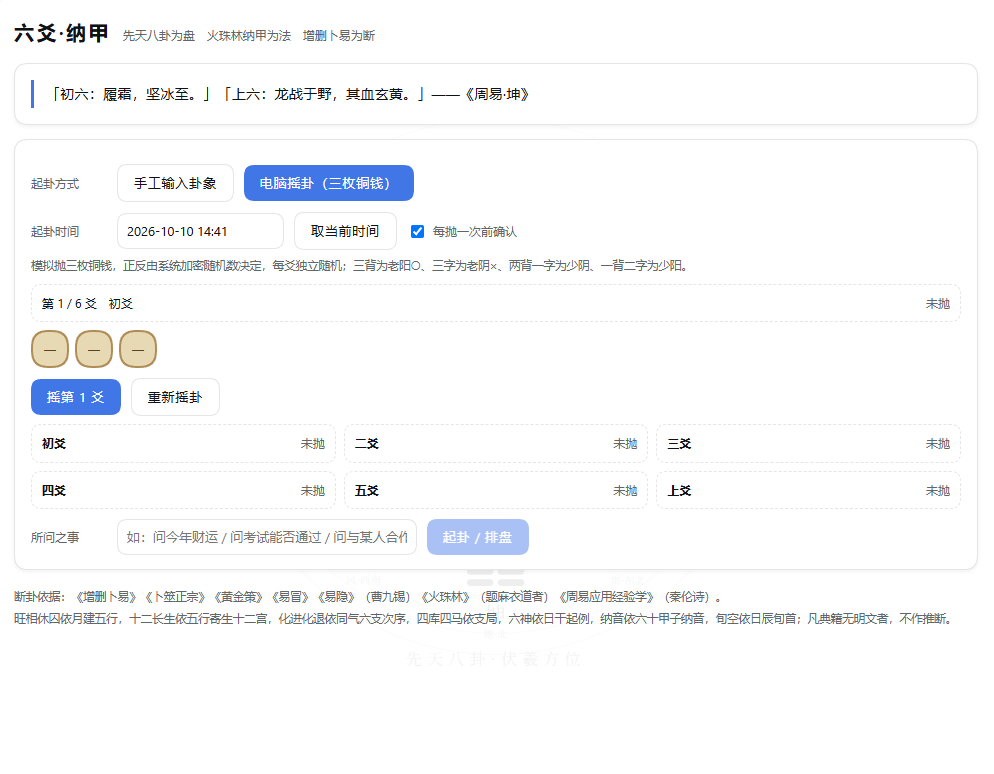Click the 断卦依据 references line
Image resolution: width=994 pixels, height=774 pixels.
pos(368,597)
